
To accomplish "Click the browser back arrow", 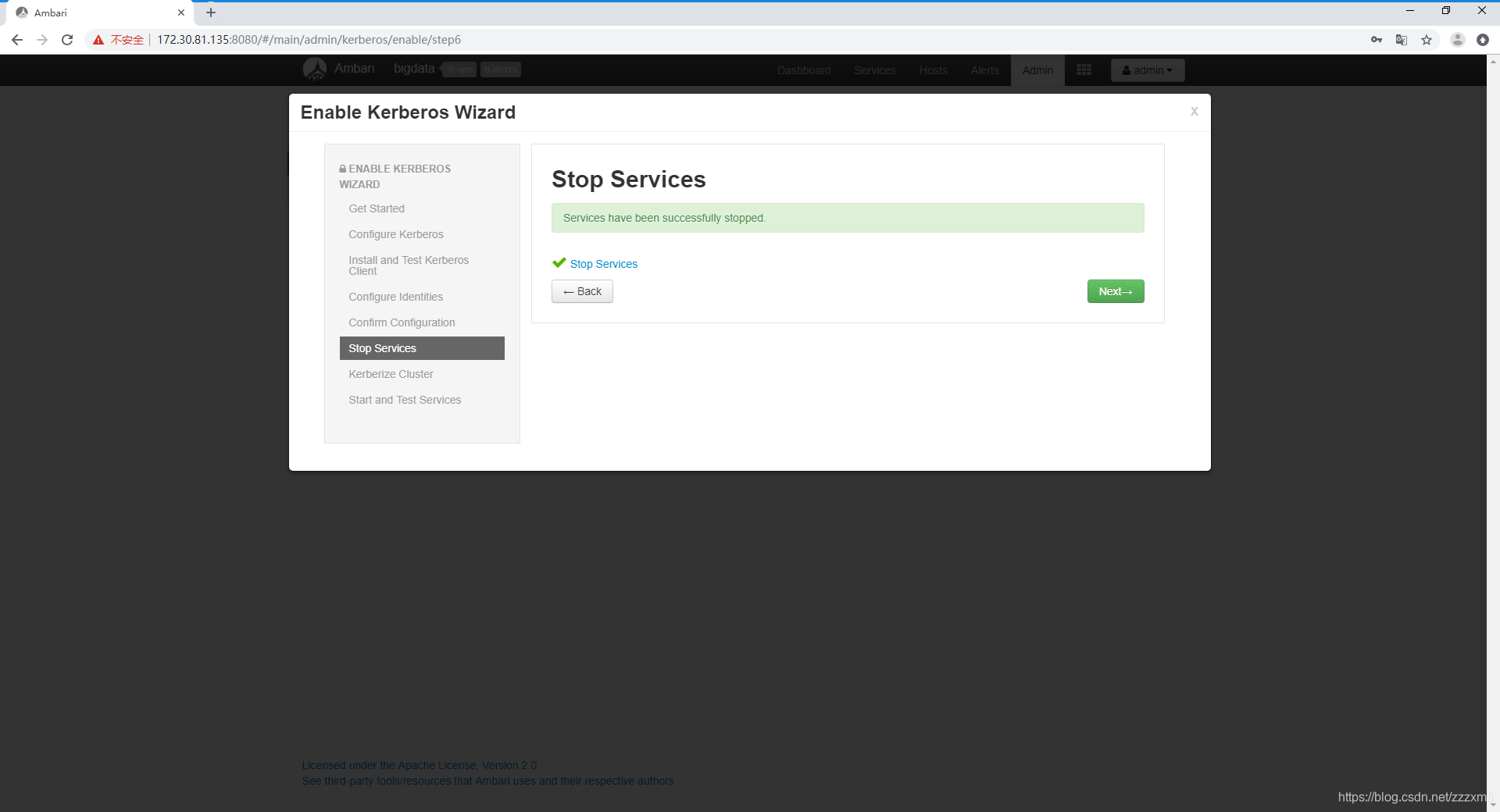I will point(17,40).
